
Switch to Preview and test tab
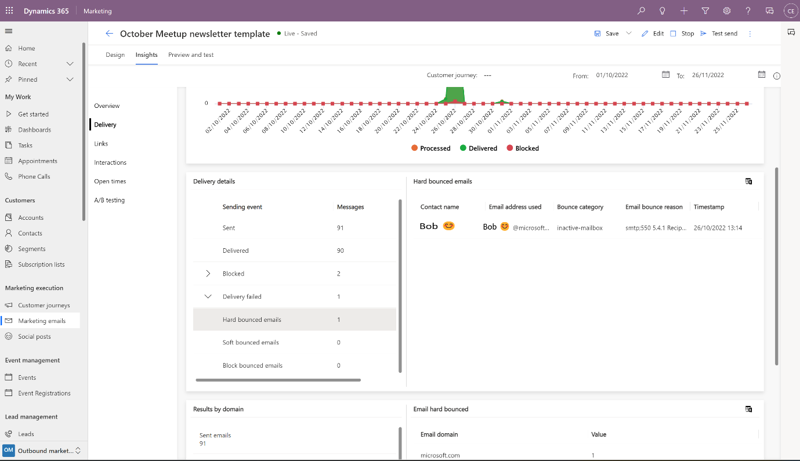coord(190,55)
